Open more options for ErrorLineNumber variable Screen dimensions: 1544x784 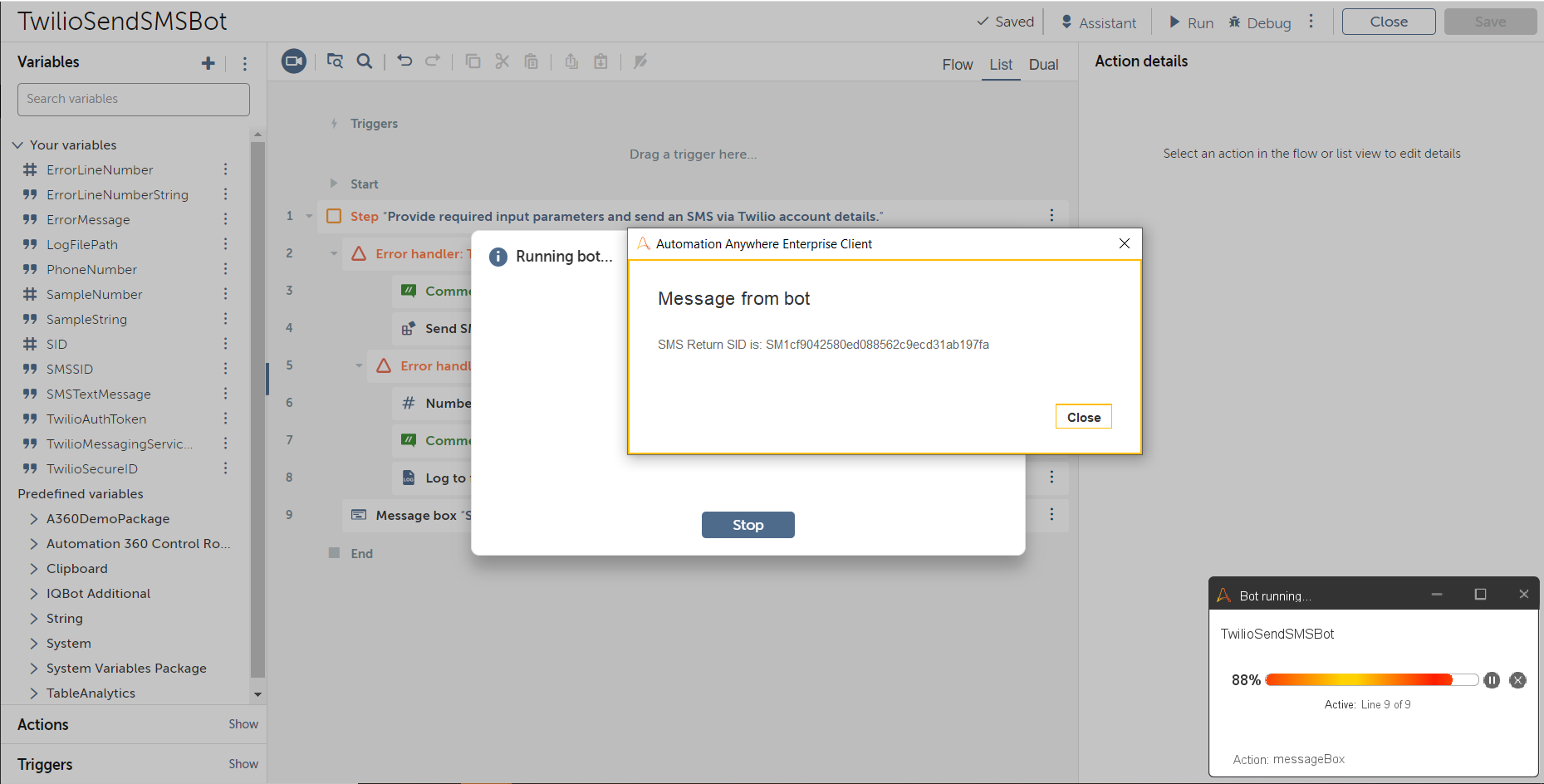[225, 169]
